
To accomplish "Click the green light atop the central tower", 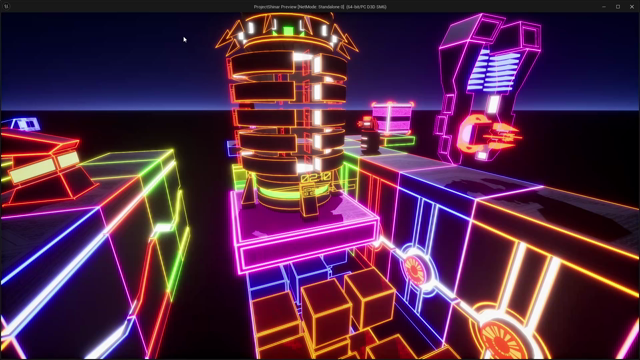I will coord(289,31).
